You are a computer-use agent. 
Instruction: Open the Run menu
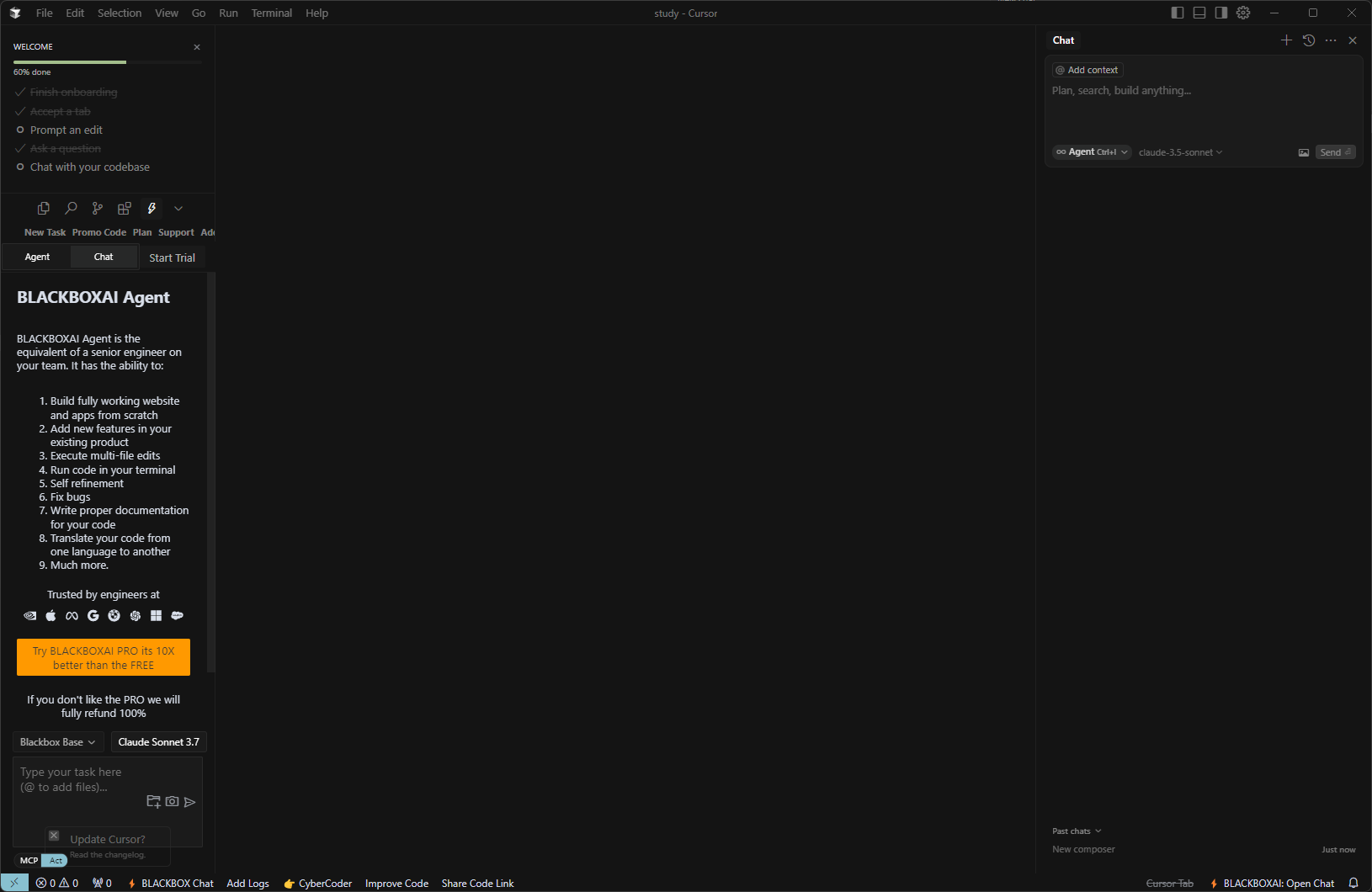click(x=228, y=13)
